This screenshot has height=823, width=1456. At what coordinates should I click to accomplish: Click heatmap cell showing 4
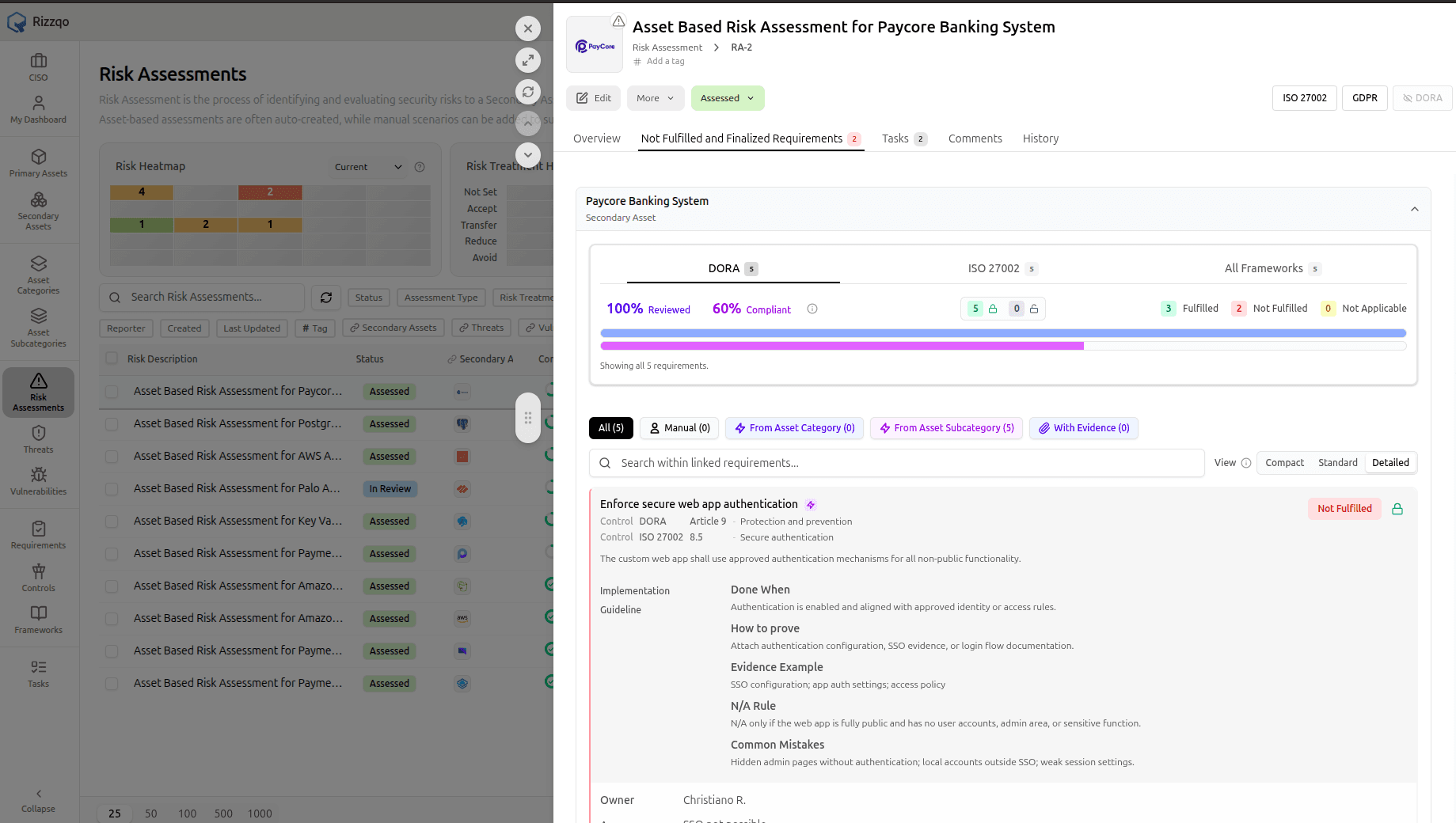(x=142, y=192)
